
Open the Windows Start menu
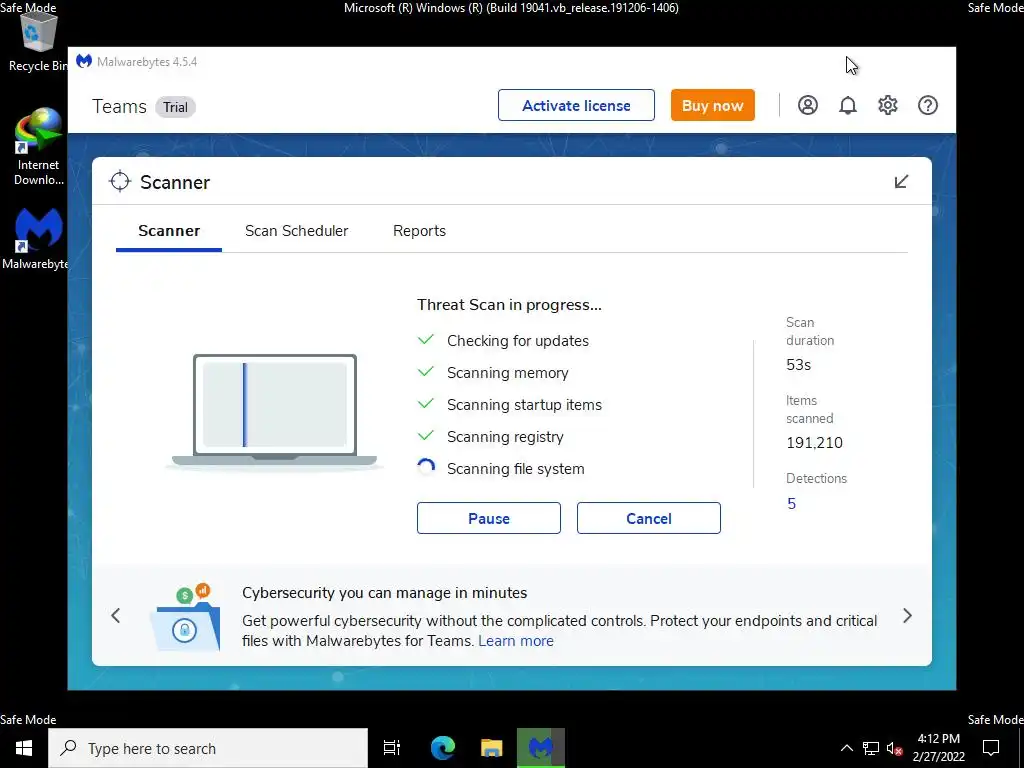click(x=24, y=748)
